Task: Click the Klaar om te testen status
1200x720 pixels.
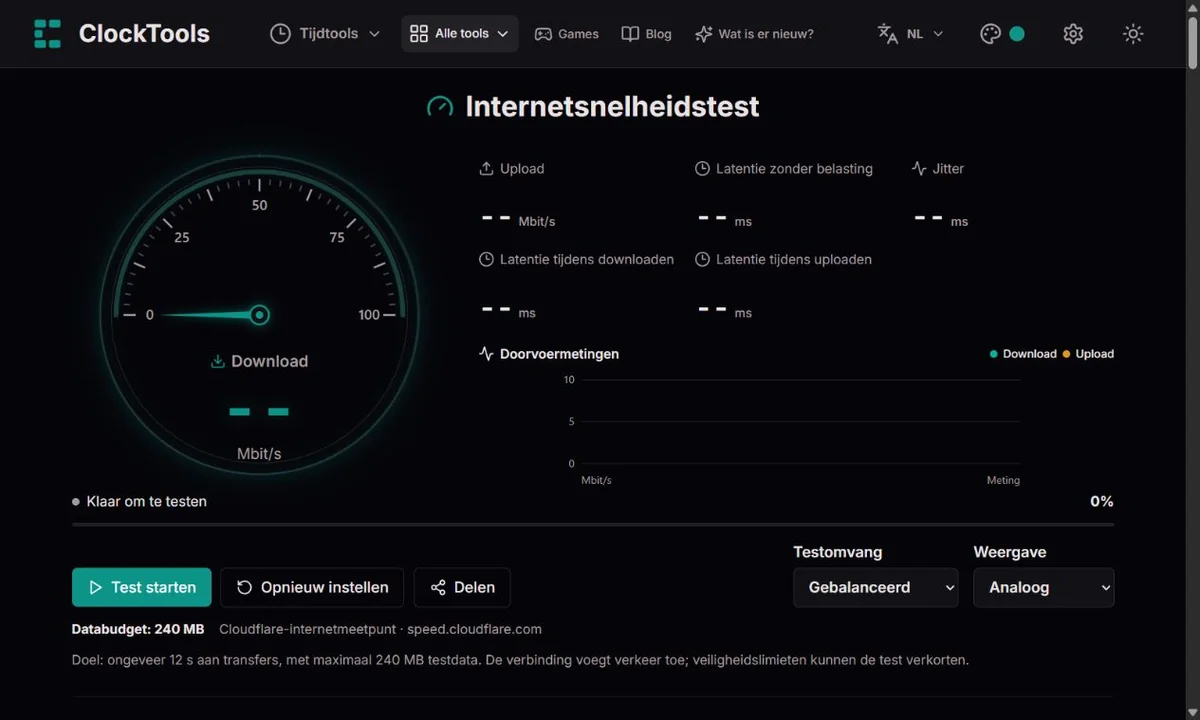Action: [x=139, y=502]
